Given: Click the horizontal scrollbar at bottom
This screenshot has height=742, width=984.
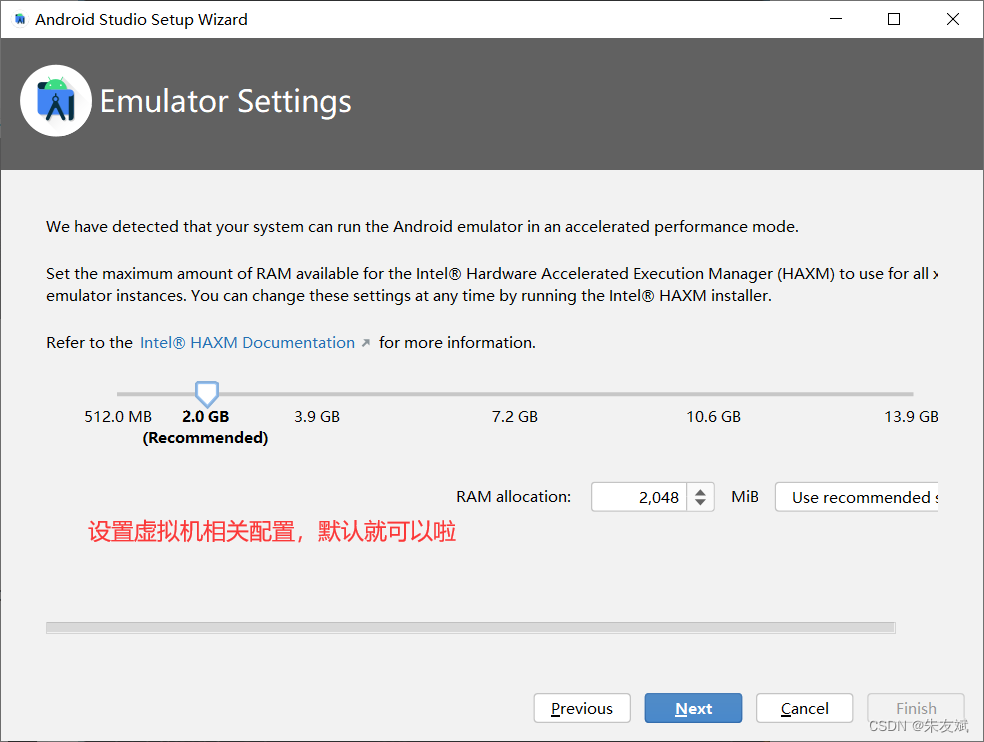Looking at the screenshot, I should point(471,628).
